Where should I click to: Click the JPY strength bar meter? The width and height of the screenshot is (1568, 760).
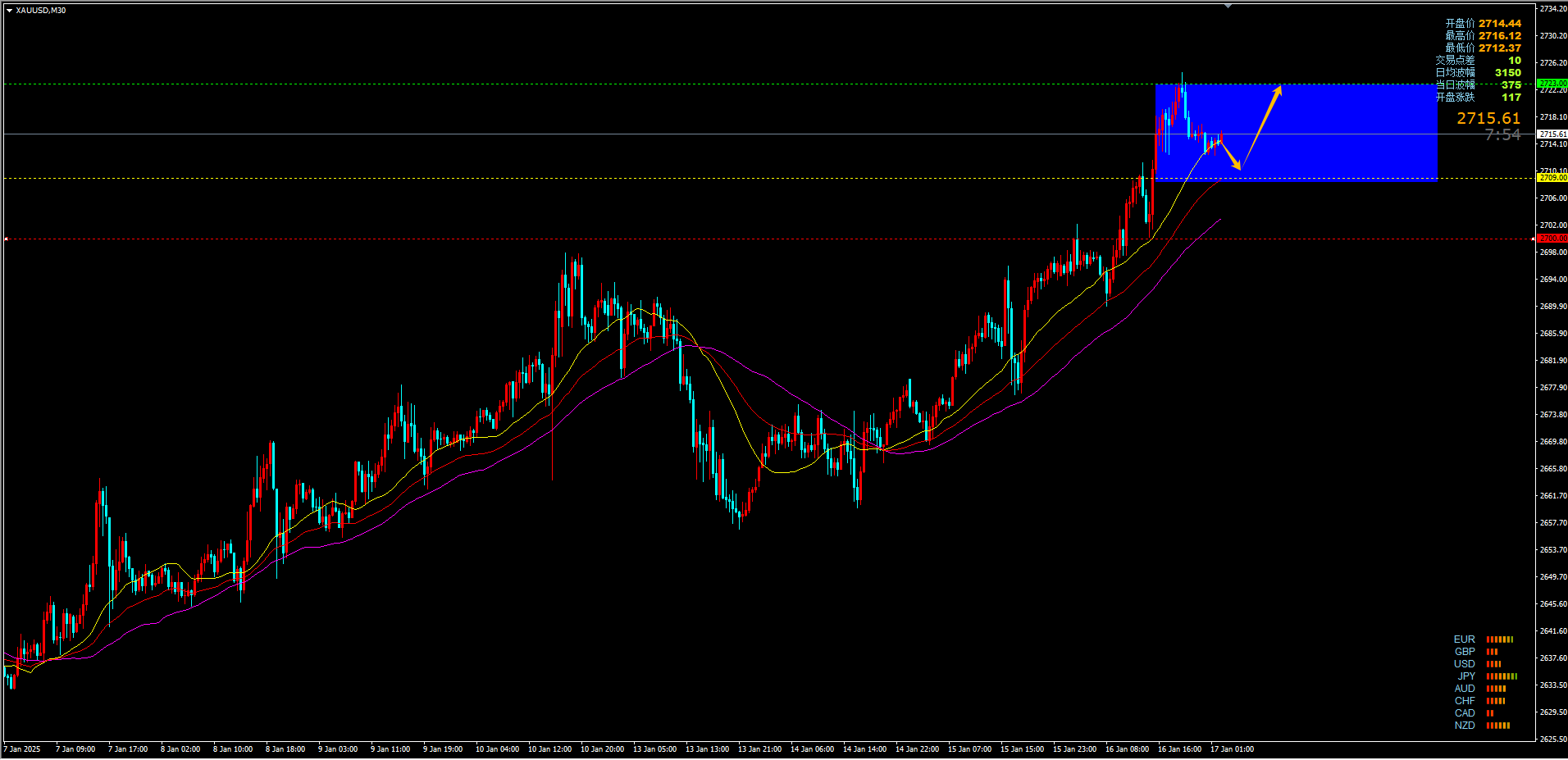(1502, 676)
